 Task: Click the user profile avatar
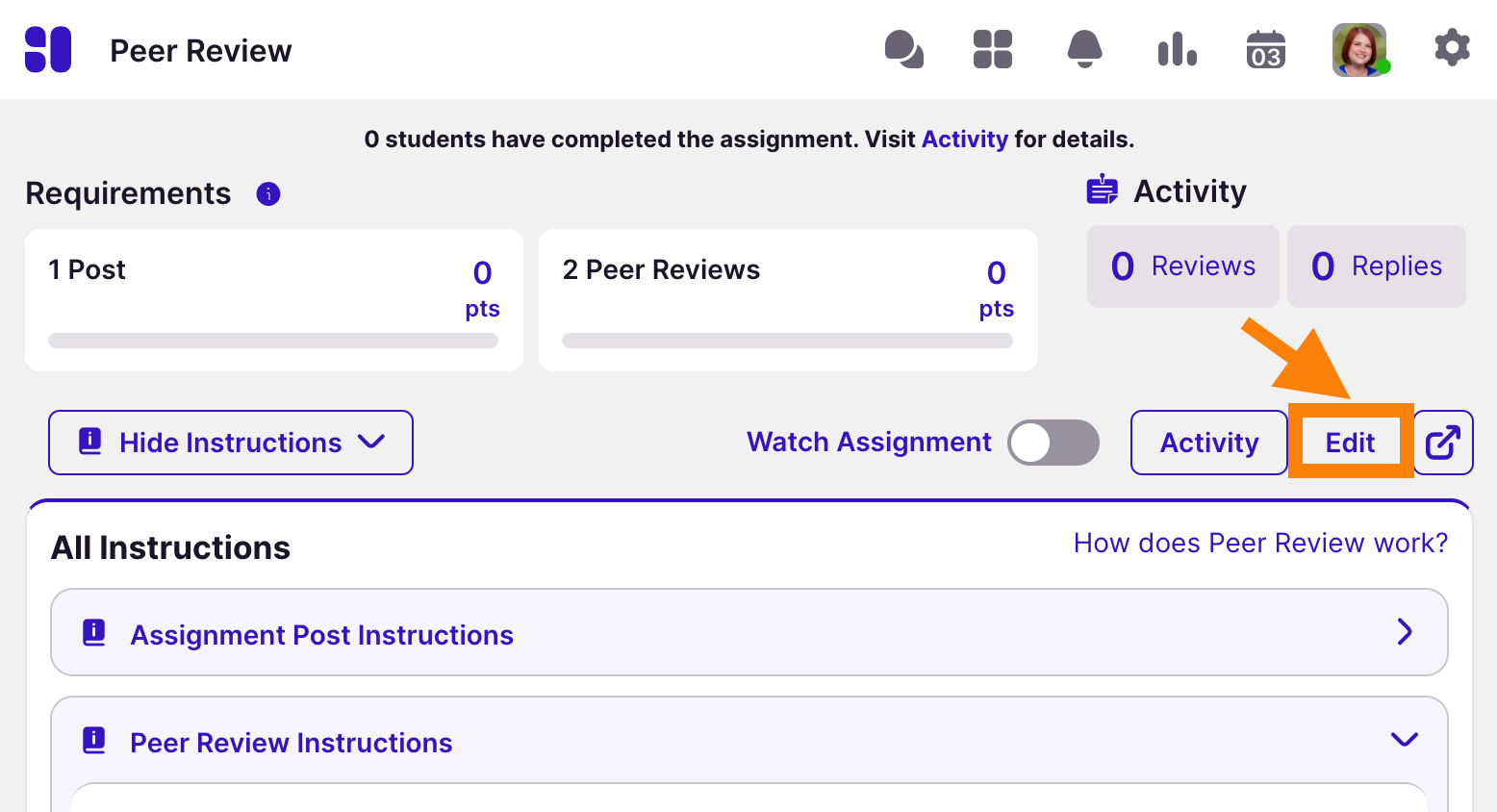tap(1358, 50)
